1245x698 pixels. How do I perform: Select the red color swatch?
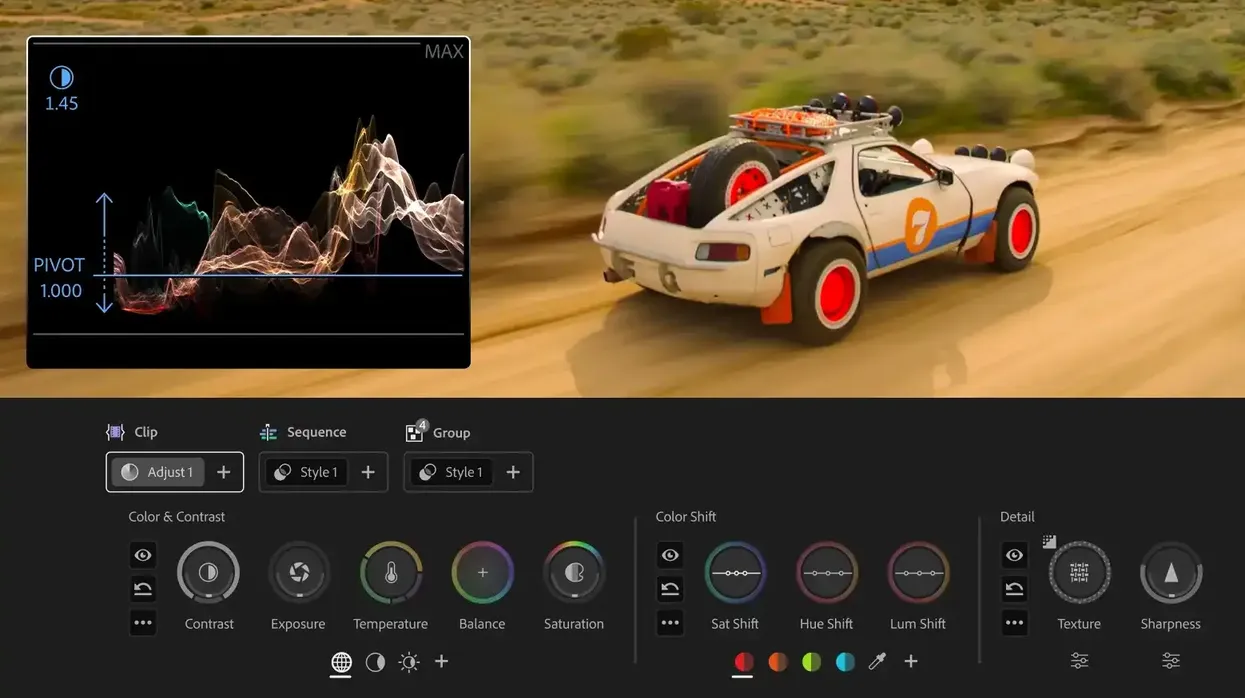point(744,662)
